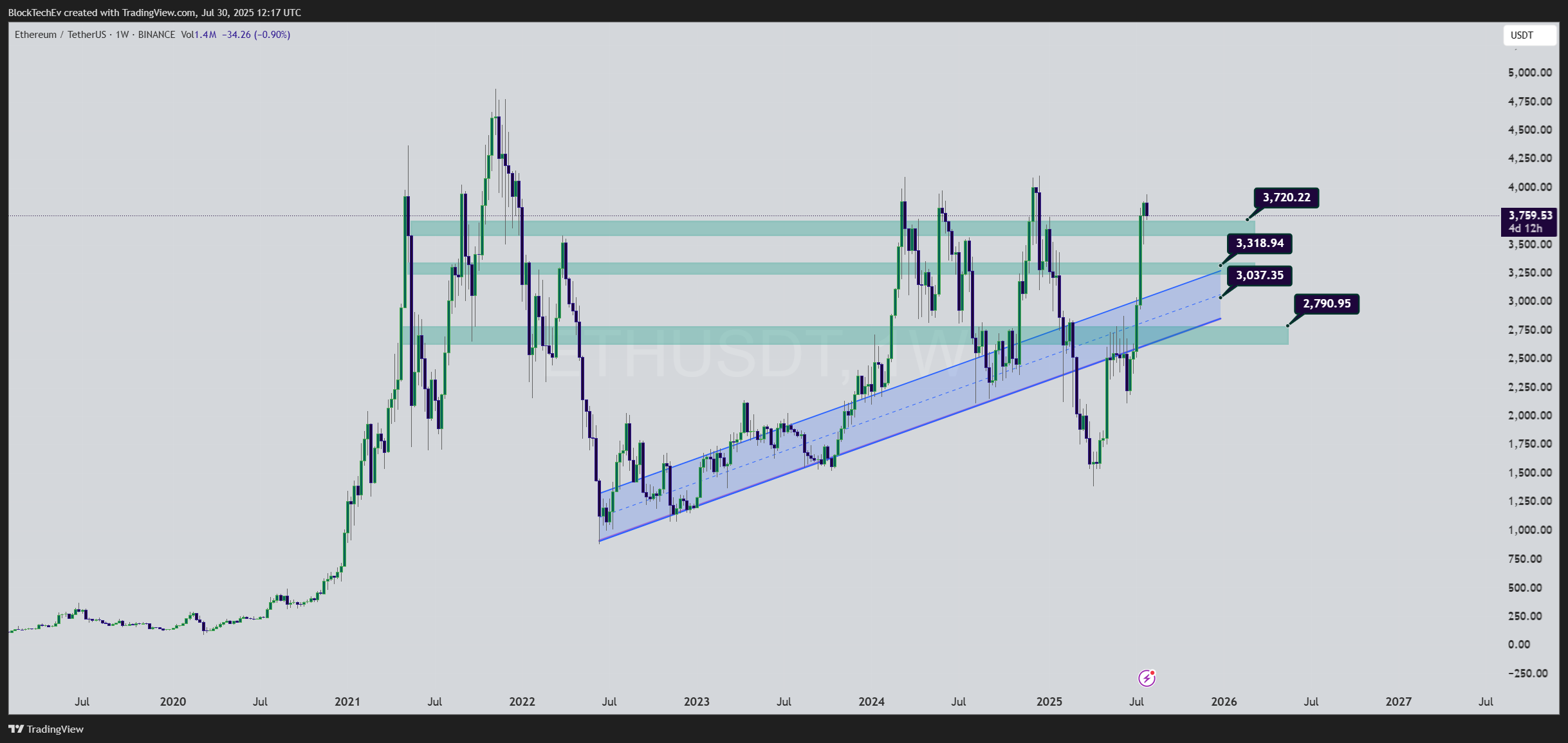Screen dimensions: 1568x743
Task: Click the 5,000.00 price axis label
Action: (x=1529, y=73)
